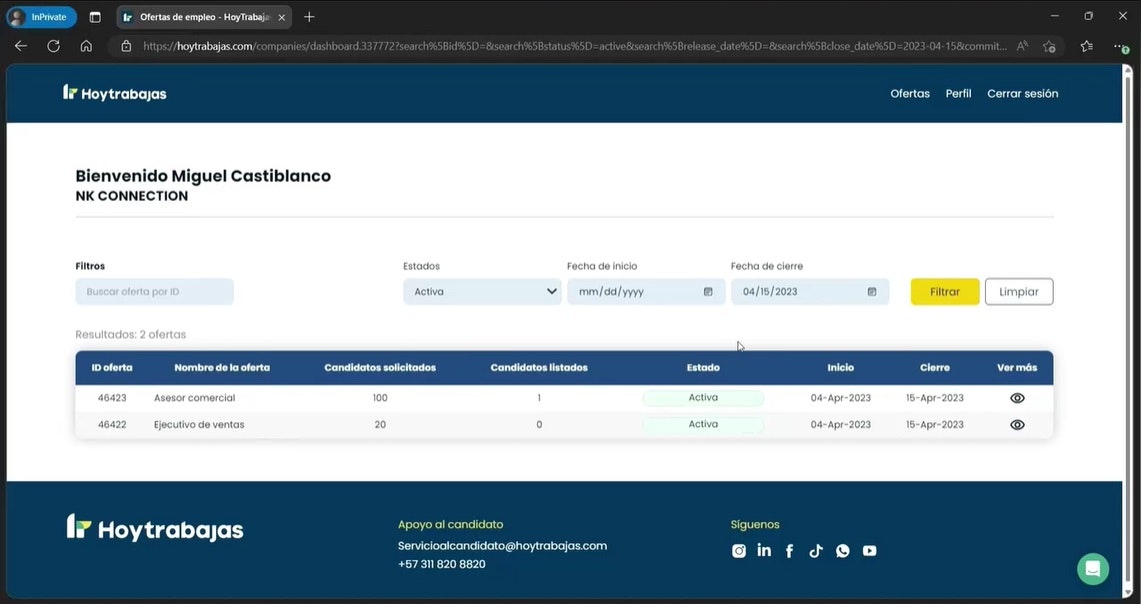The width and height of the screenshot is (1141, 604).
Task: Open browser settings and more menu
Action: point(1120,46)
